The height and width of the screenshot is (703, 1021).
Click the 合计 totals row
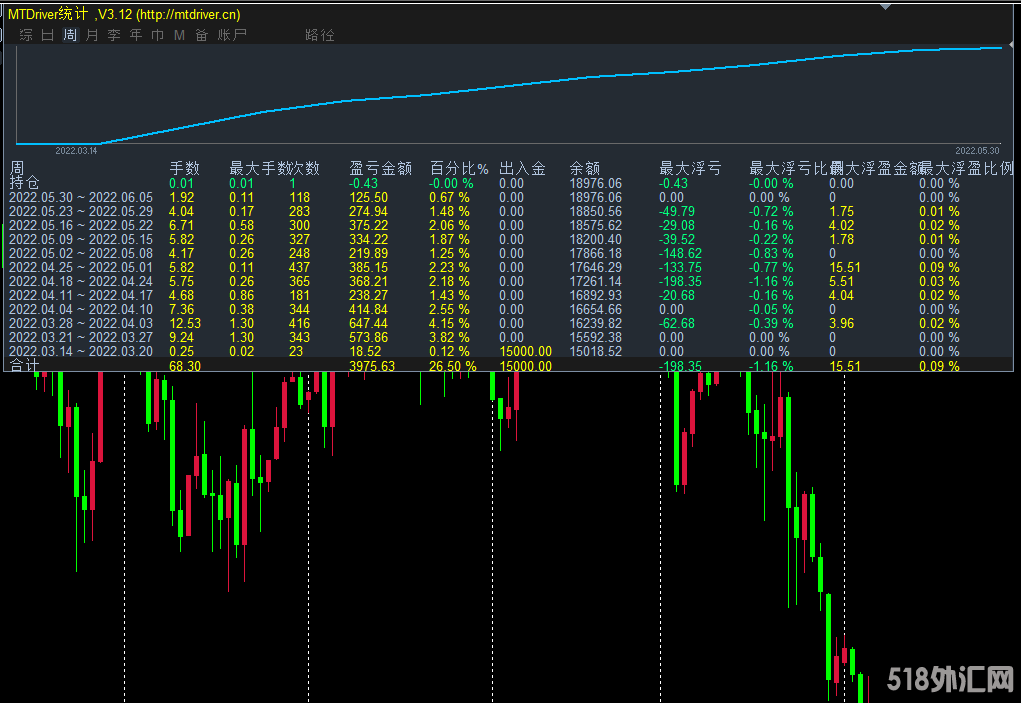(24, 366)
